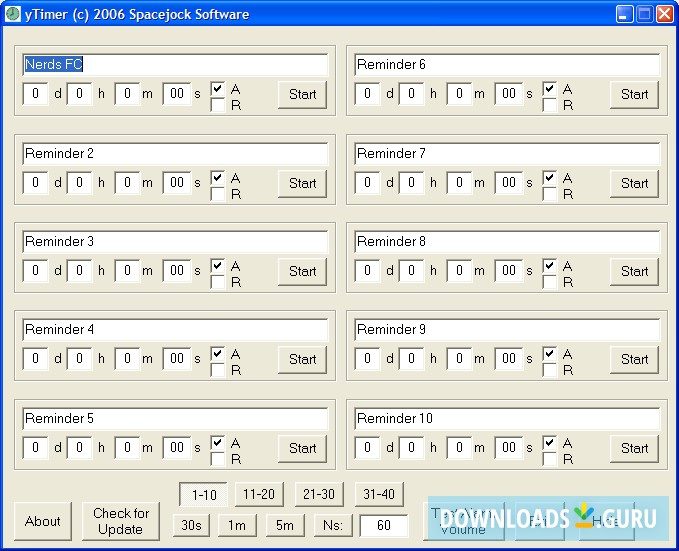The width and height of the screenshot is (679, 551).
Task: Click the Reminder 9 name field
Action: click(x=507, y=330)
